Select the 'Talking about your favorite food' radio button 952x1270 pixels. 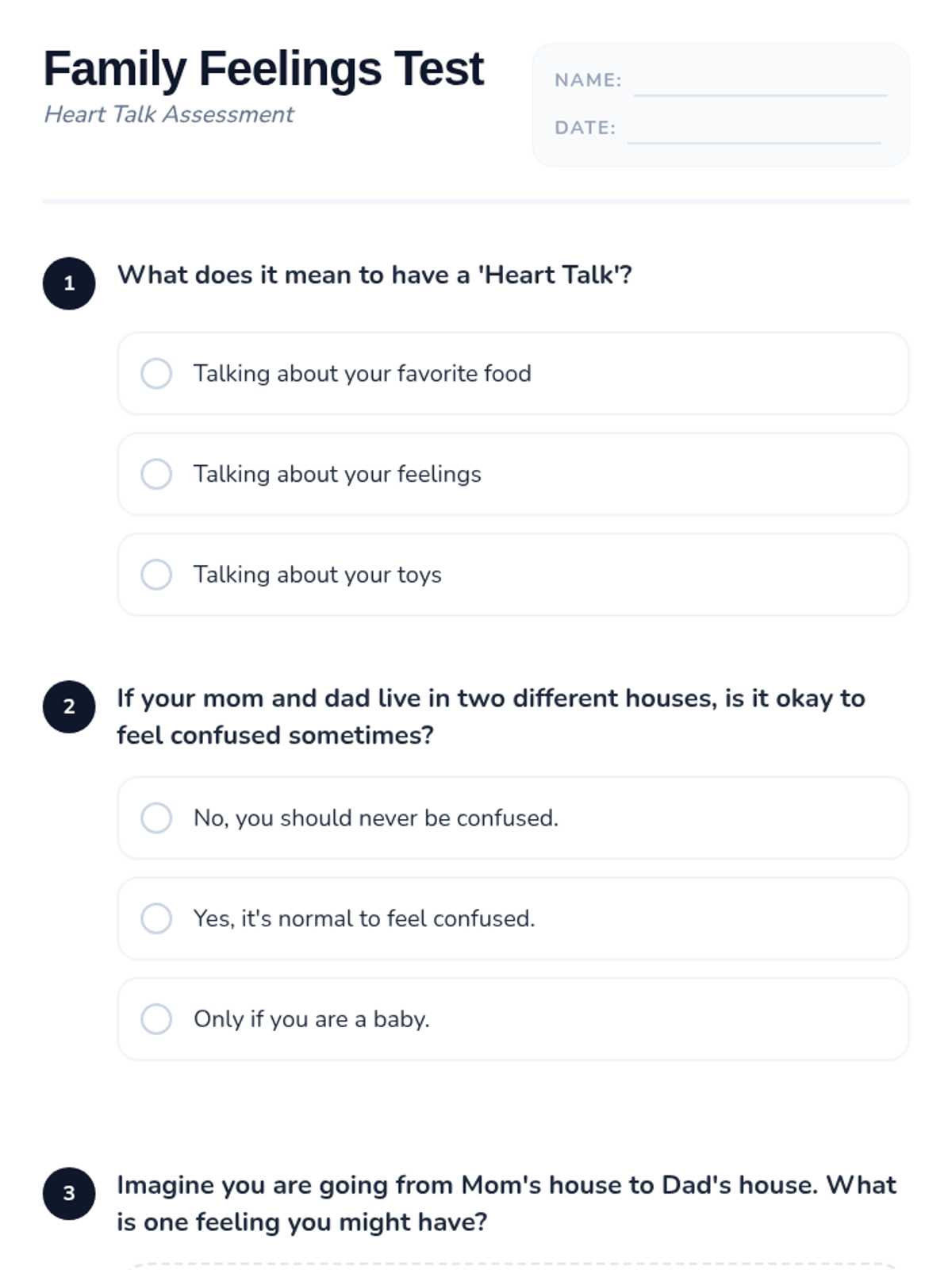(x=156, y=373)
